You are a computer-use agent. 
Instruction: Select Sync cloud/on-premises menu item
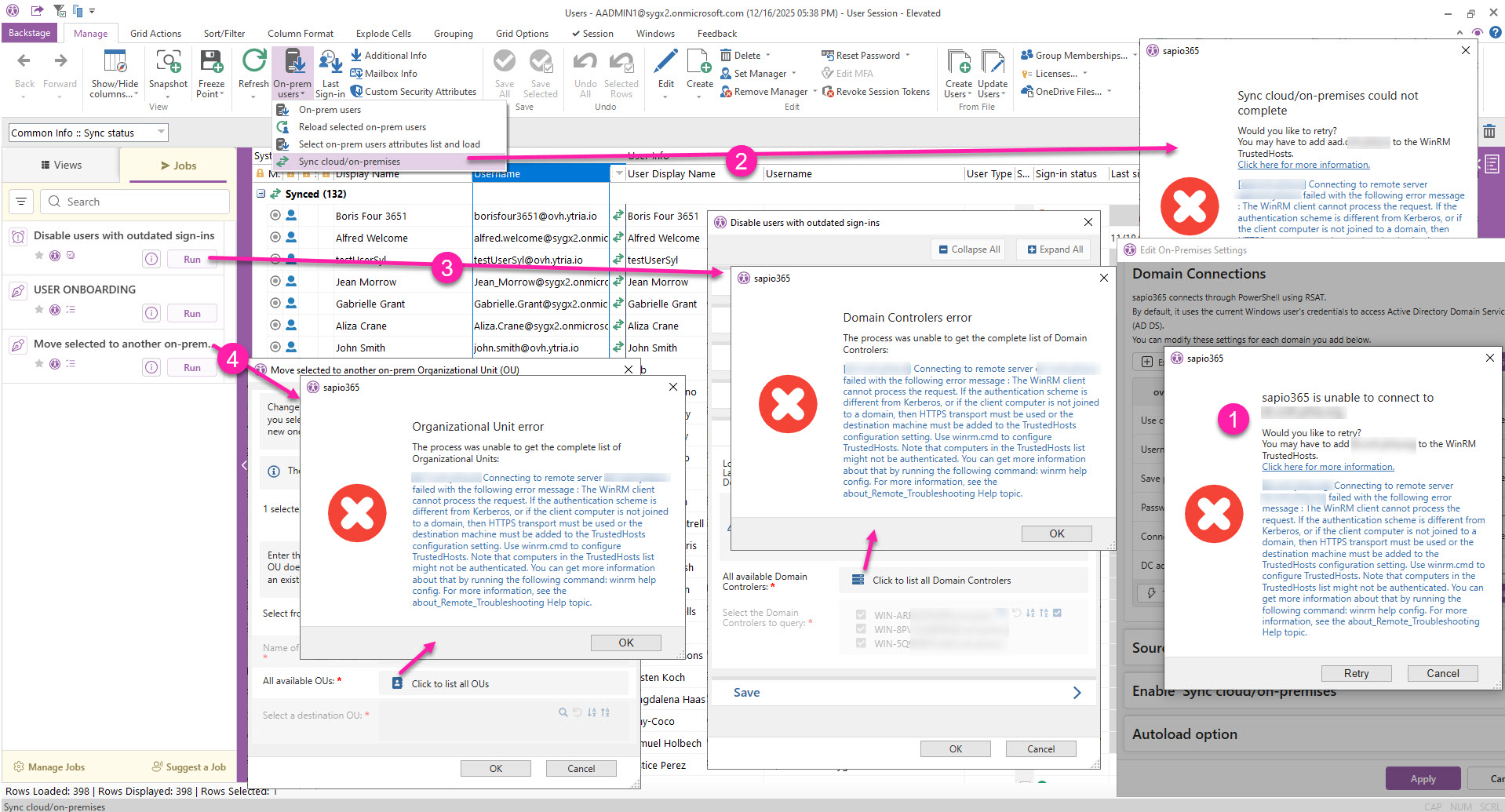tap(349, 162)
